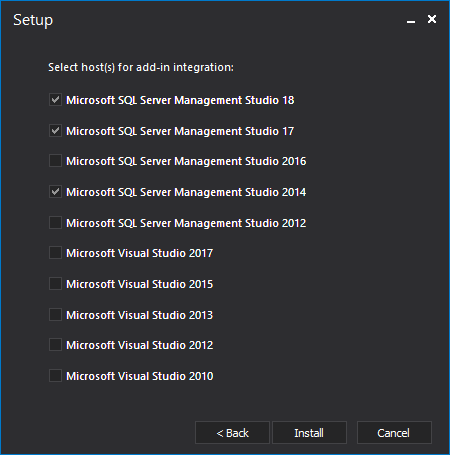
Task: Select the Microsoft Visual Studio 2010 checkbox
Action: coord(55,376)
